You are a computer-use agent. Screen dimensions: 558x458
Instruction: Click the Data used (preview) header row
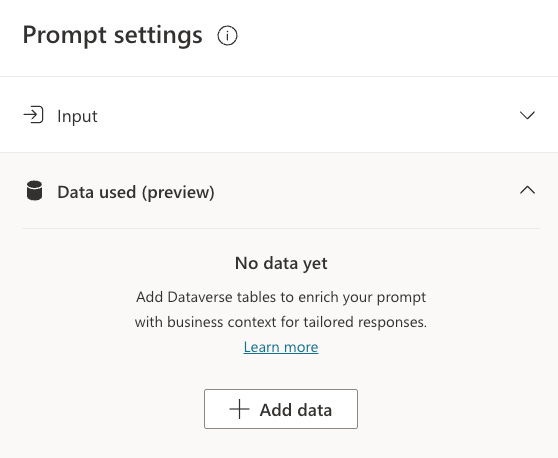tap(279, 191)
